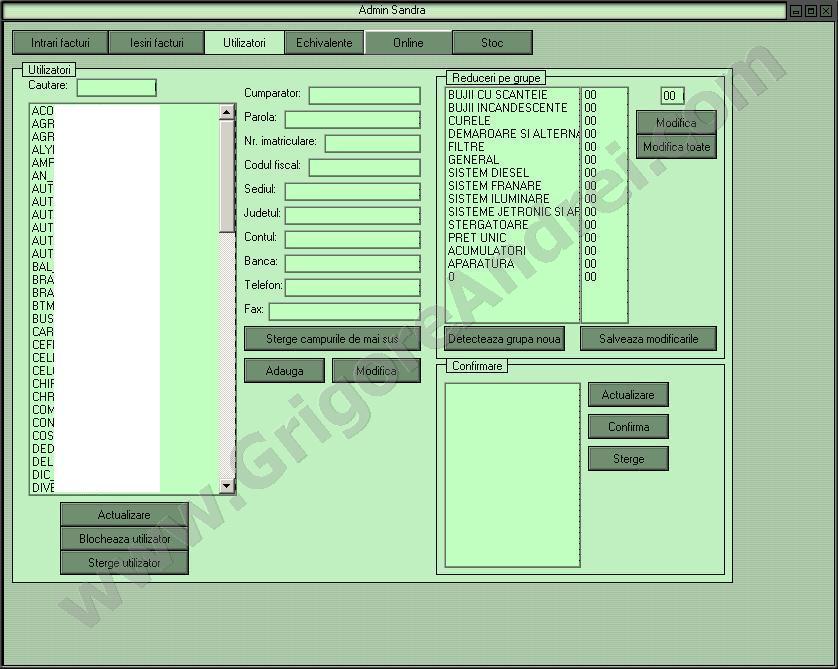Click the Confirma button
Screen dimensions: 838x669
(x=628, y=427)
